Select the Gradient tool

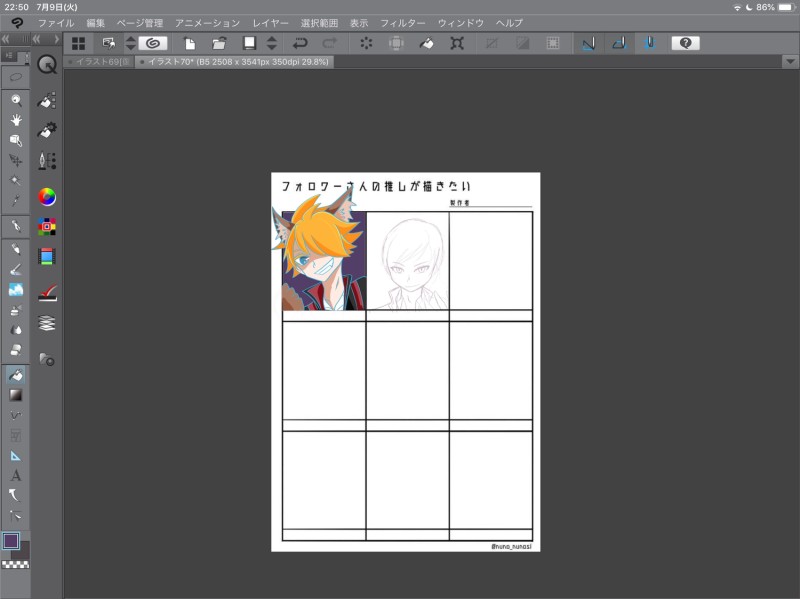click(16, 395)
